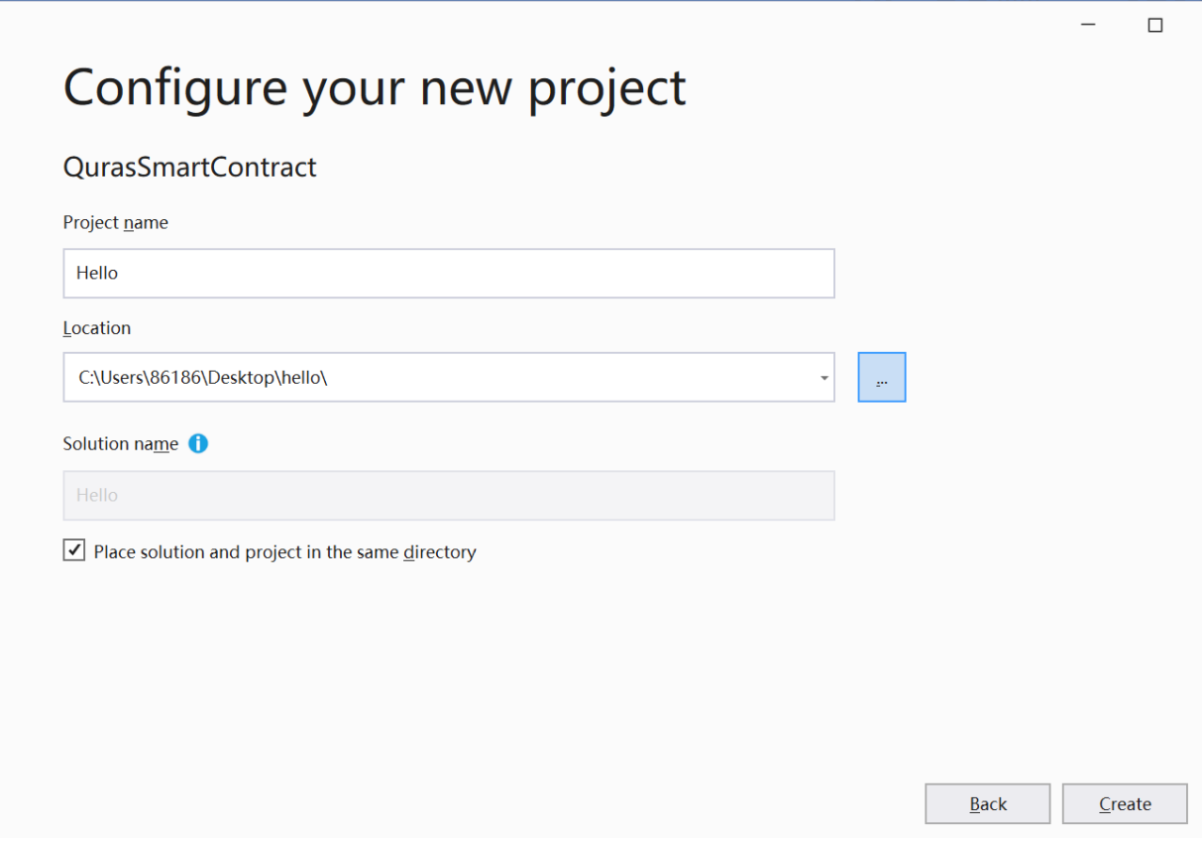Click the C:\Users\86186\Desktop\hello\ path text

pyautogui.click(x=203, y=378)
